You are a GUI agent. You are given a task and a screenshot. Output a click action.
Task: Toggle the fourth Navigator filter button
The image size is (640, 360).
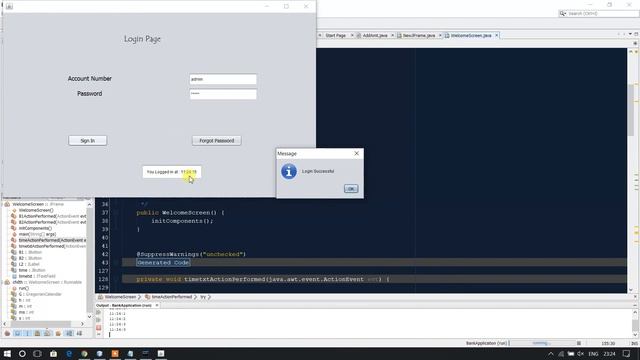click(37, 333)
